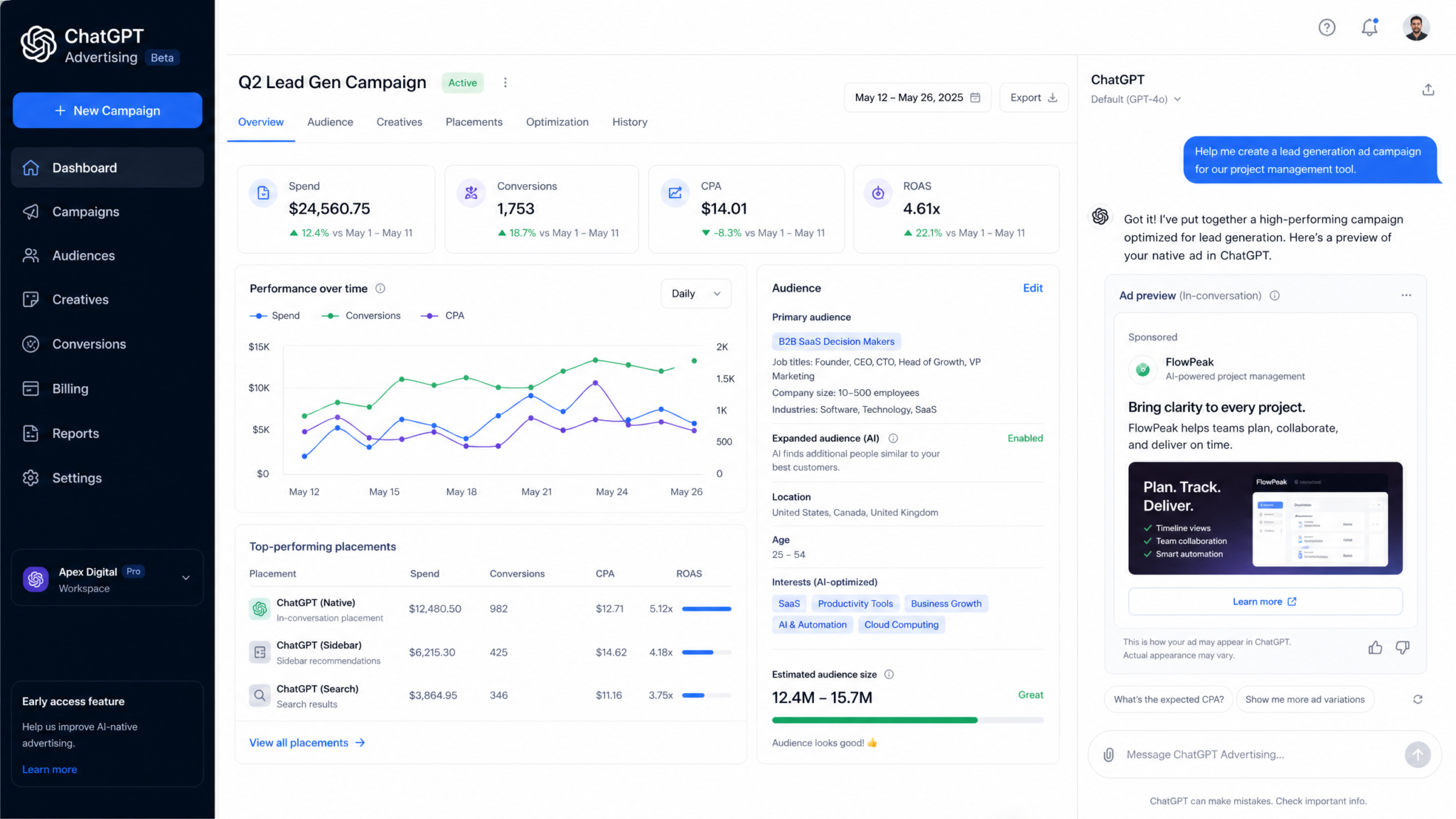The height and width of the screenshot is (819, 1456).
Task: Toggle Conversions series in chart legend
Action: tap(360, 316)
